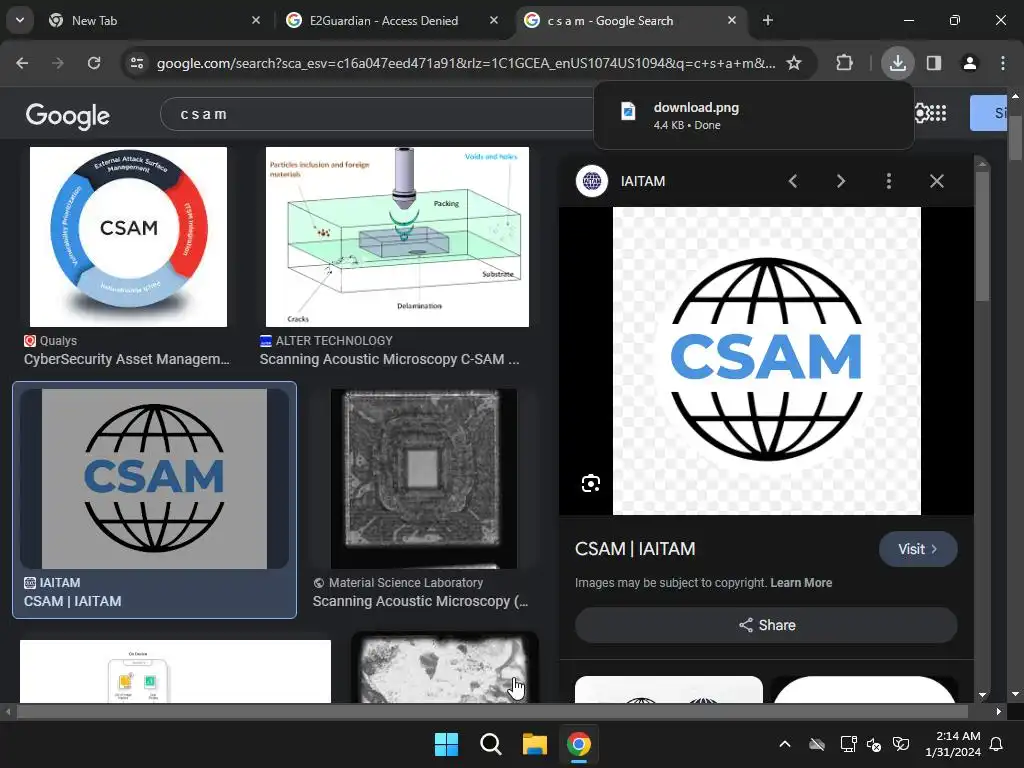Image resolution: width=1024 pixels, height=768 pixels.
Task: View site information icon
Action: click(x=137, y=63)
